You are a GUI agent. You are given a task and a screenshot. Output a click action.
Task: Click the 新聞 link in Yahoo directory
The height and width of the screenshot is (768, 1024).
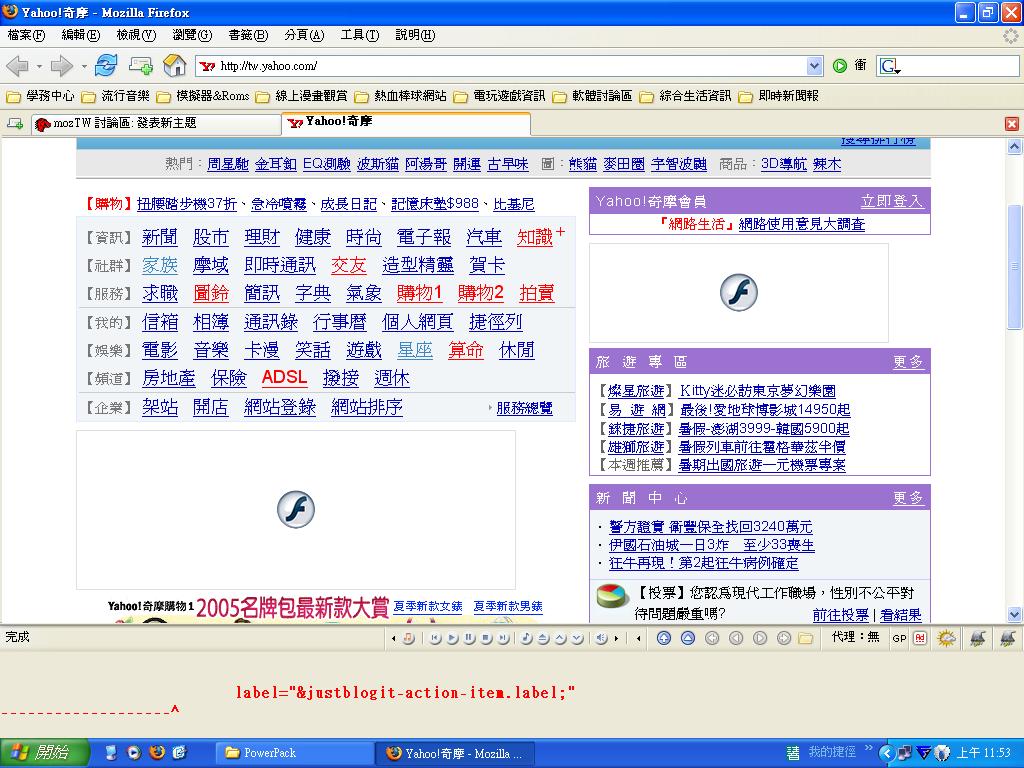tap(160, 237)
